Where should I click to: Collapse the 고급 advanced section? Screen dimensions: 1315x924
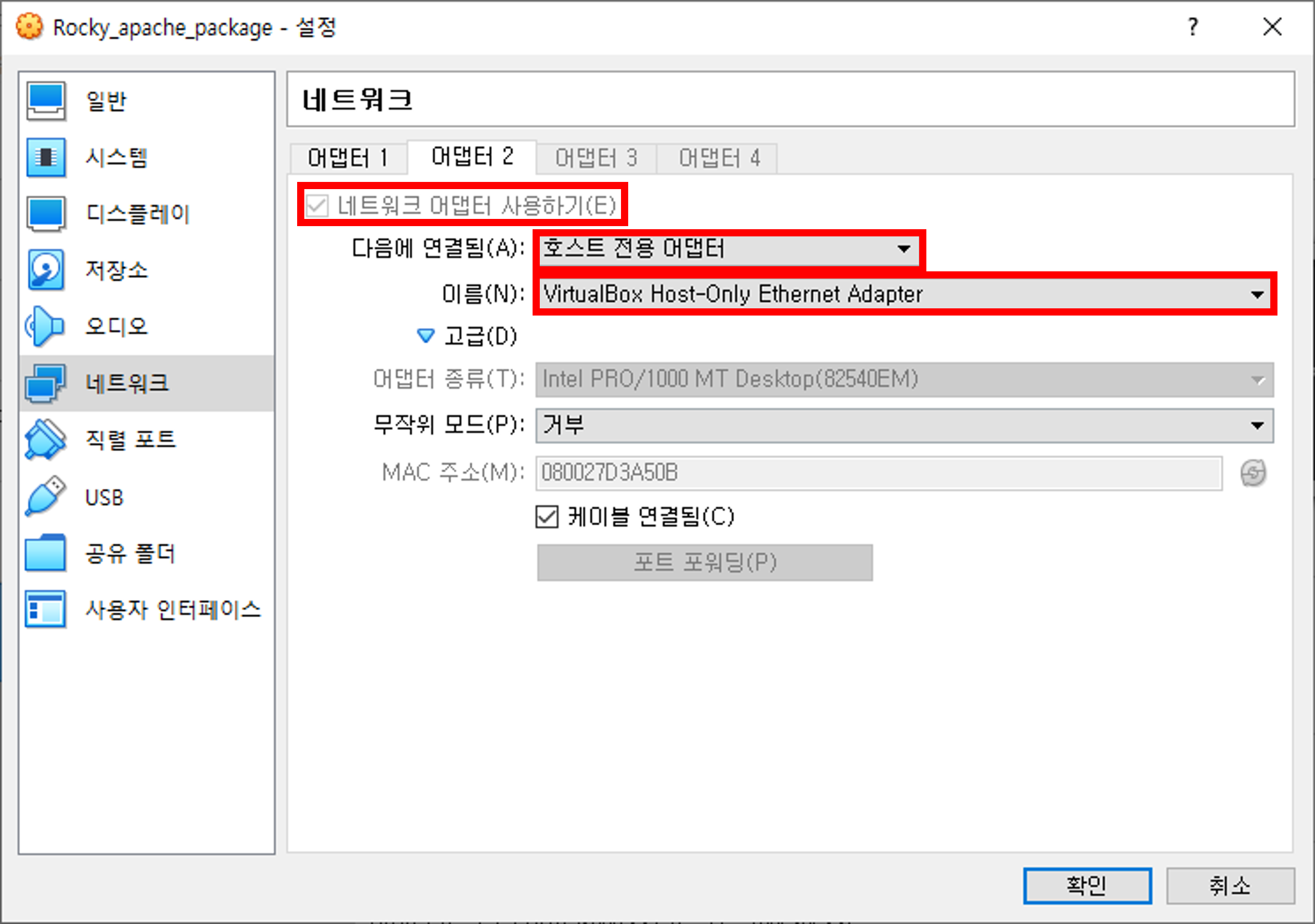(x=426, y=336)
